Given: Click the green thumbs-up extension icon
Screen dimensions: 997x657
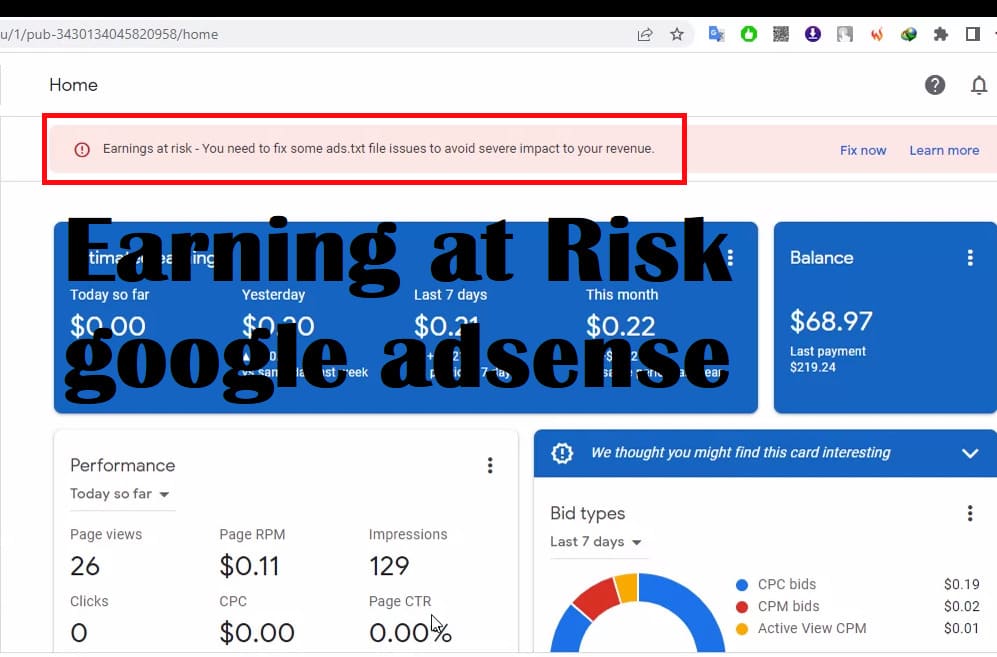Looking at the screenshot, I should [749, 34].
